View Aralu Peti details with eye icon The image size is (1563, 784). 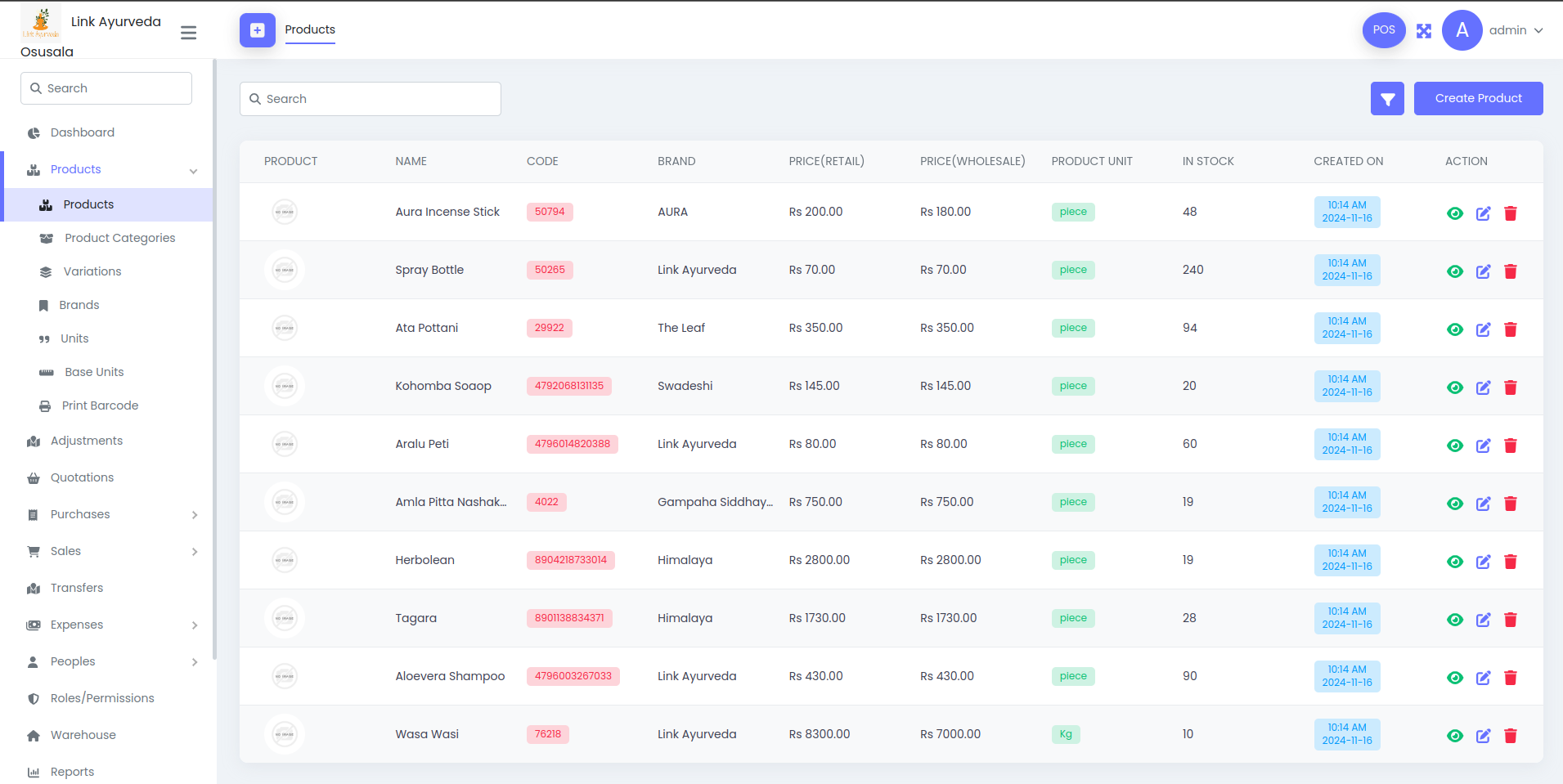(1454, 446)
